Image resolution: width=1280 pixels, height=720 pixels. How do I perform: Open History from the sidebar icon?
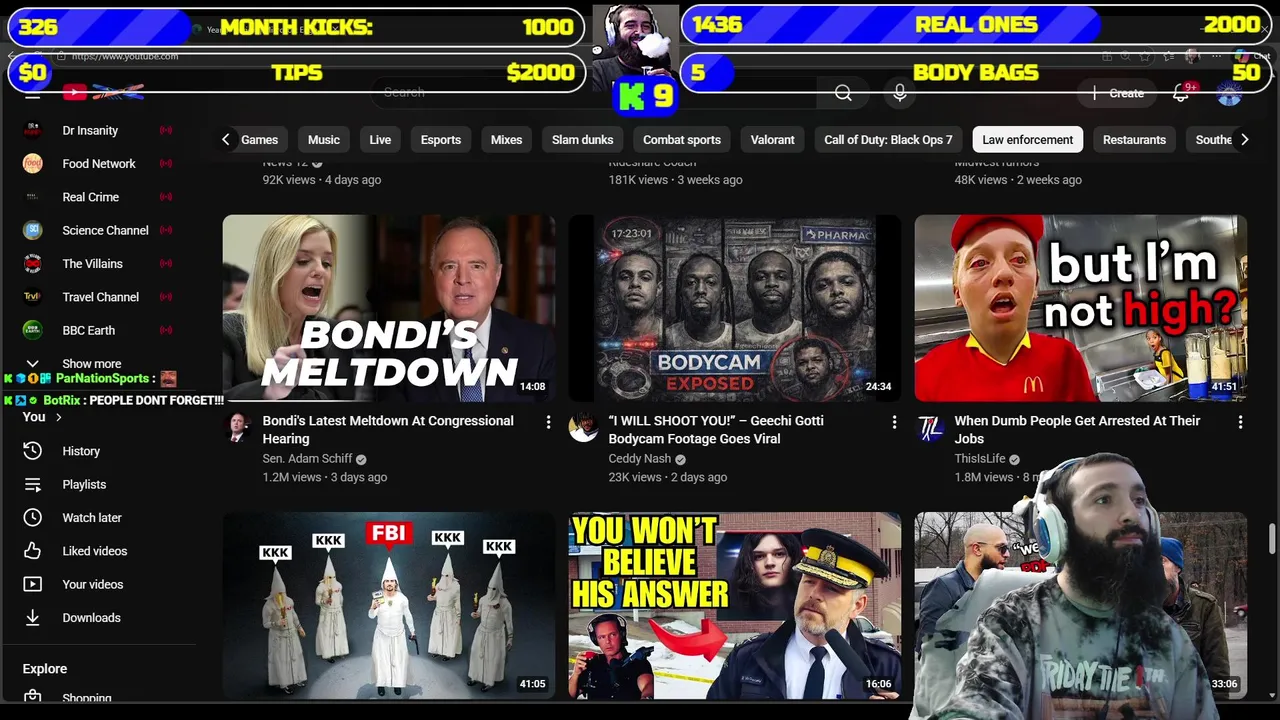(32, 451)
